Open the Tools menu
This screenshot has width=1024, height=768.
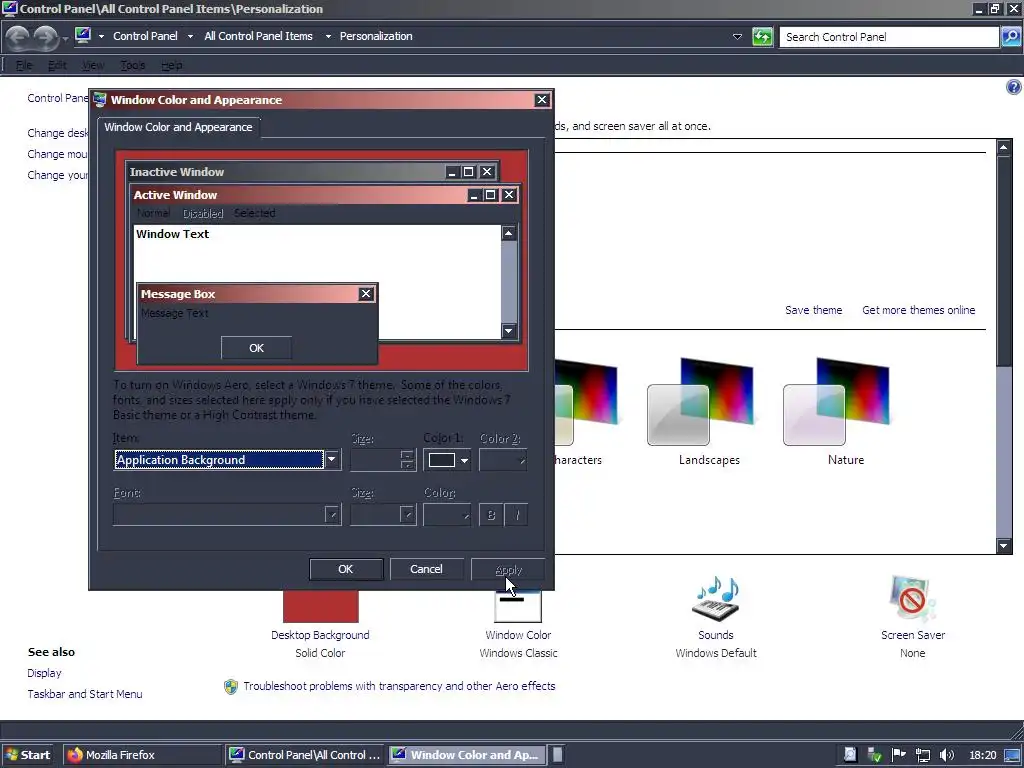coord(133,65)
